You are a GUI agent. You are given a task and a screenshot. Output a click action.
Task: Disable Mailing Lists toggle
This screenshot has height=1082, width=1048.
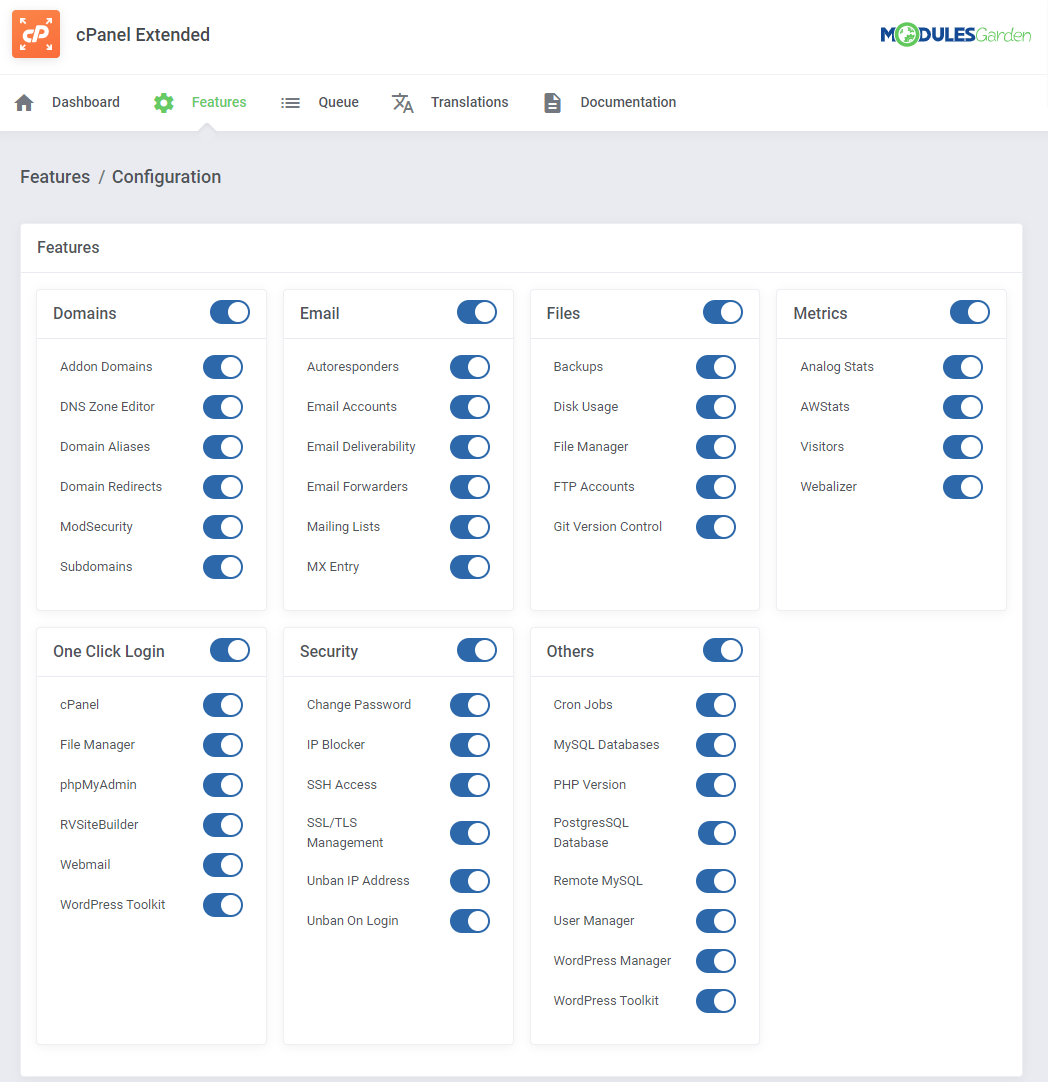[470, 527]
